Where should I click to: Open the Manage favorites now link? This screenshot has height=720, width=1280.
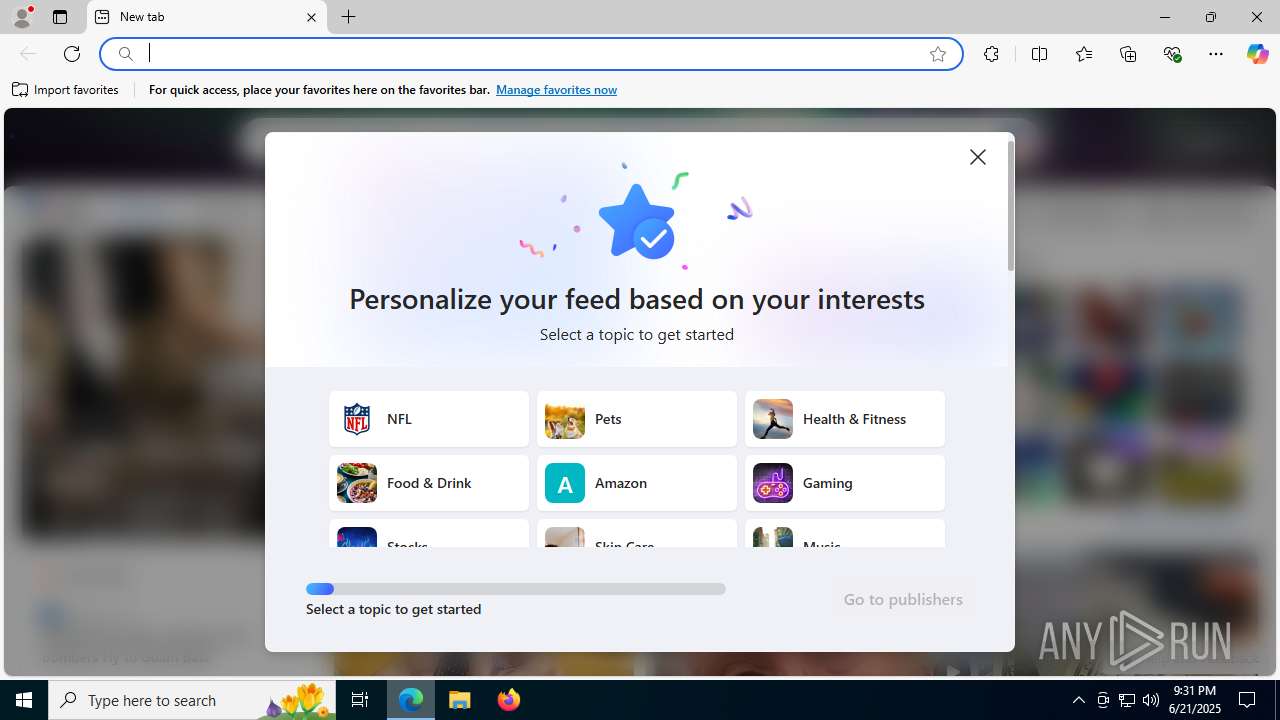tap(556, 90)
